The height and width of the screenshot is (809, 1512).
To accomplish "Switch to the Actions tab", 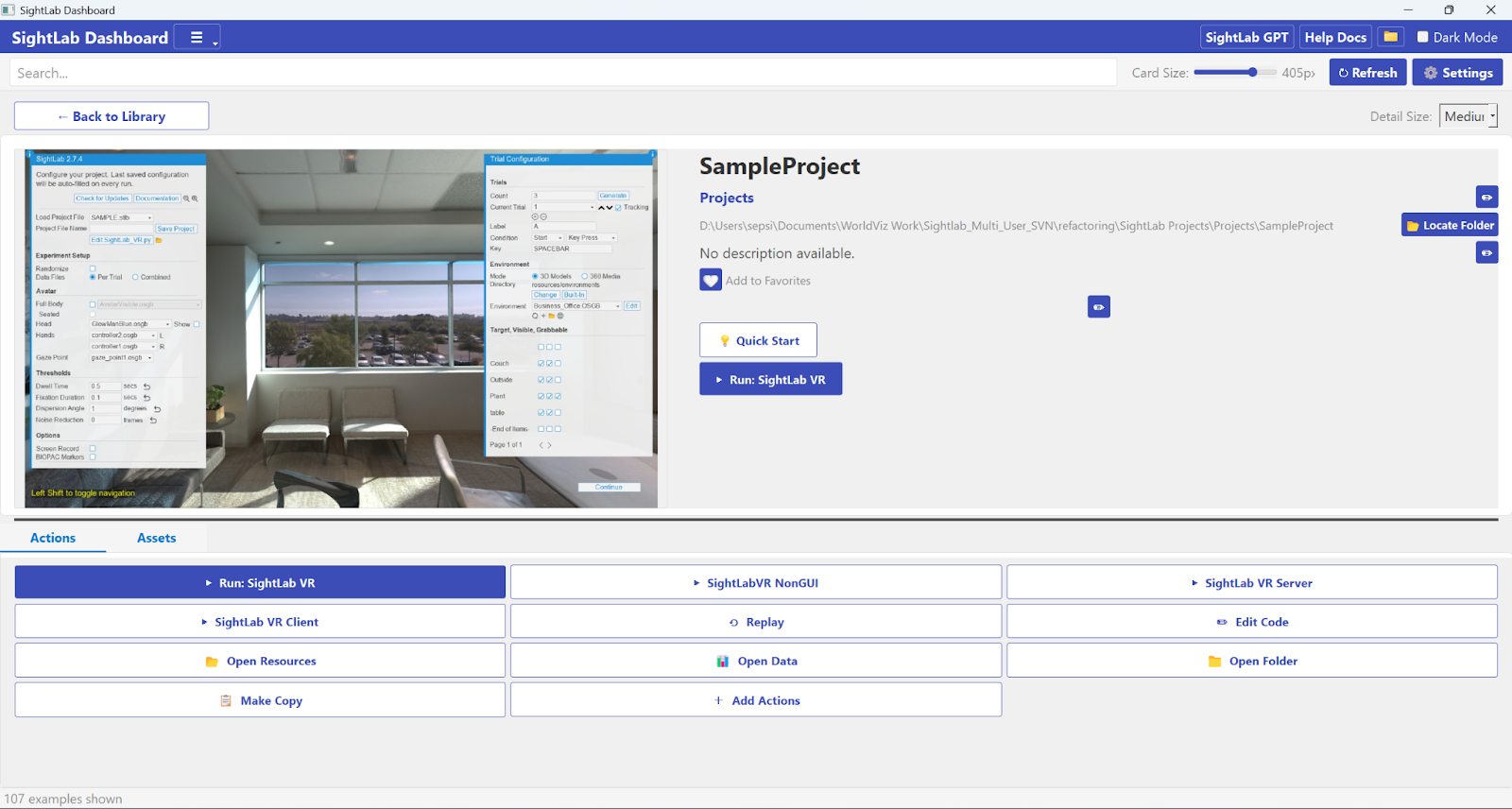I will point(53,538).
